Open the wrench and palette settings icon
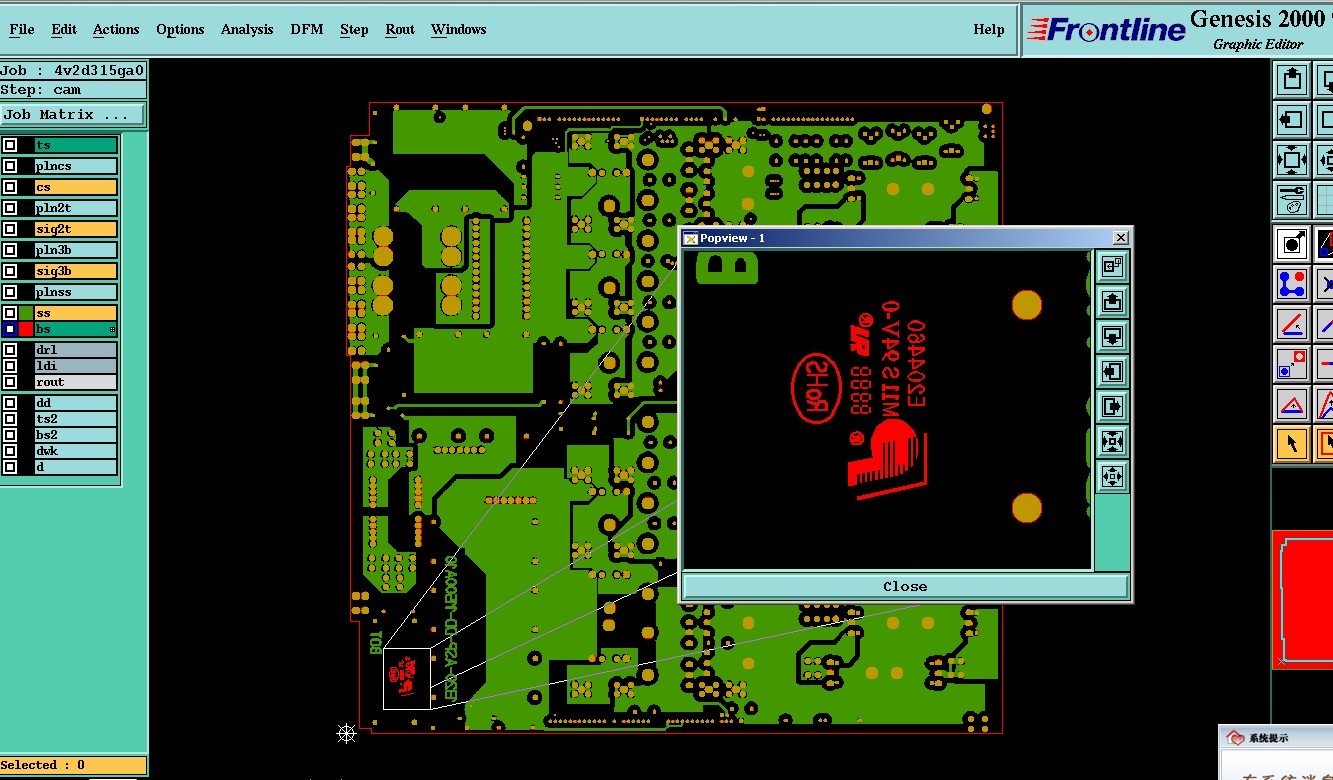 point(1292,200)
